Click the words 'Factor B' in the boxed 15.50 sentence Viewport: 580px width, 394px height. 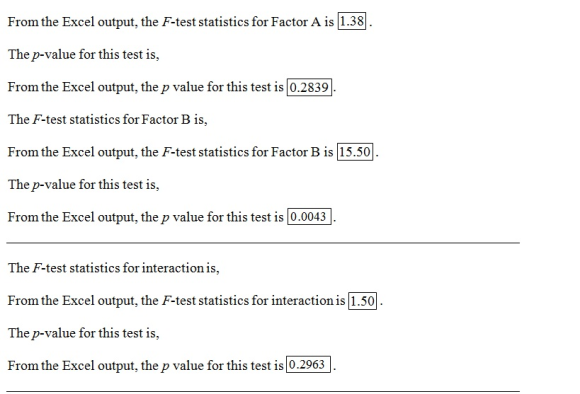click(x=295, y=152)
